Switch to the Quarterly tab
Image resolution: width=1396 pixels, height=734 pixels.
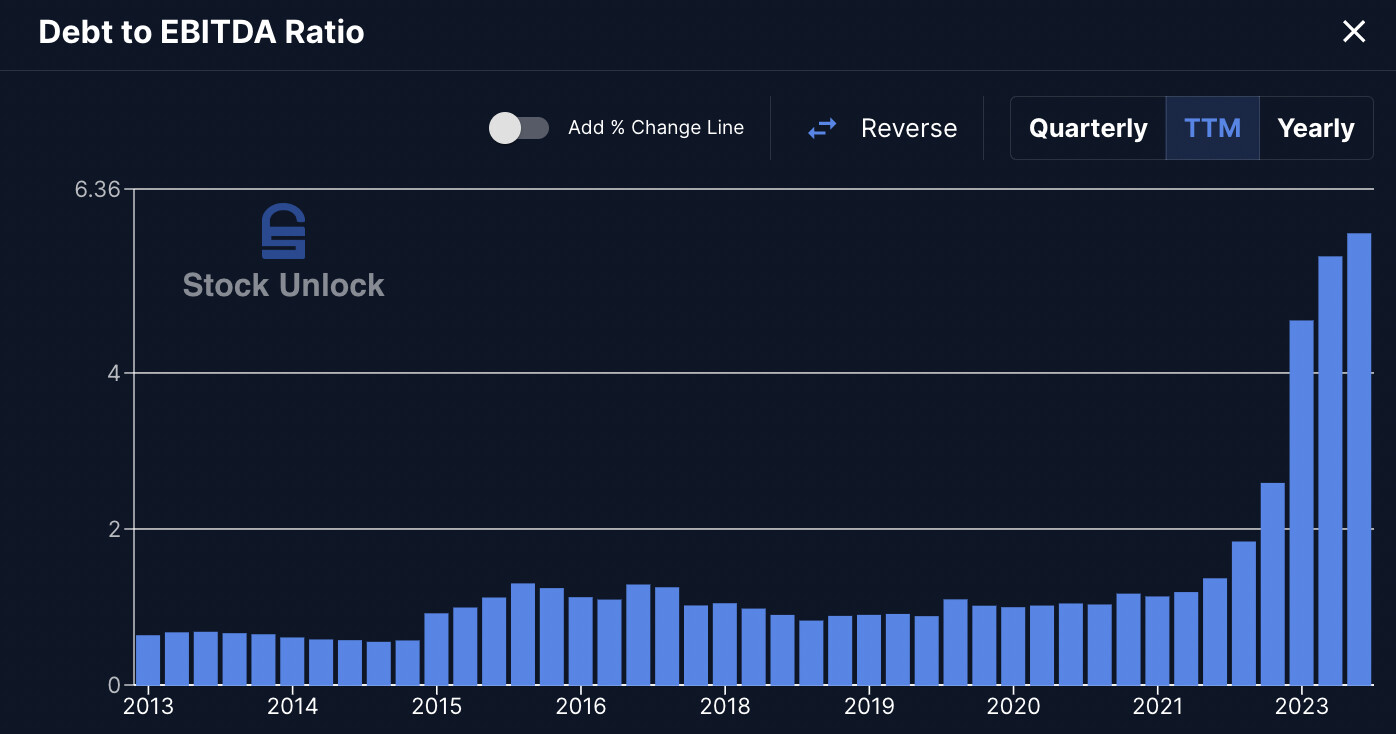(1088, 128)
